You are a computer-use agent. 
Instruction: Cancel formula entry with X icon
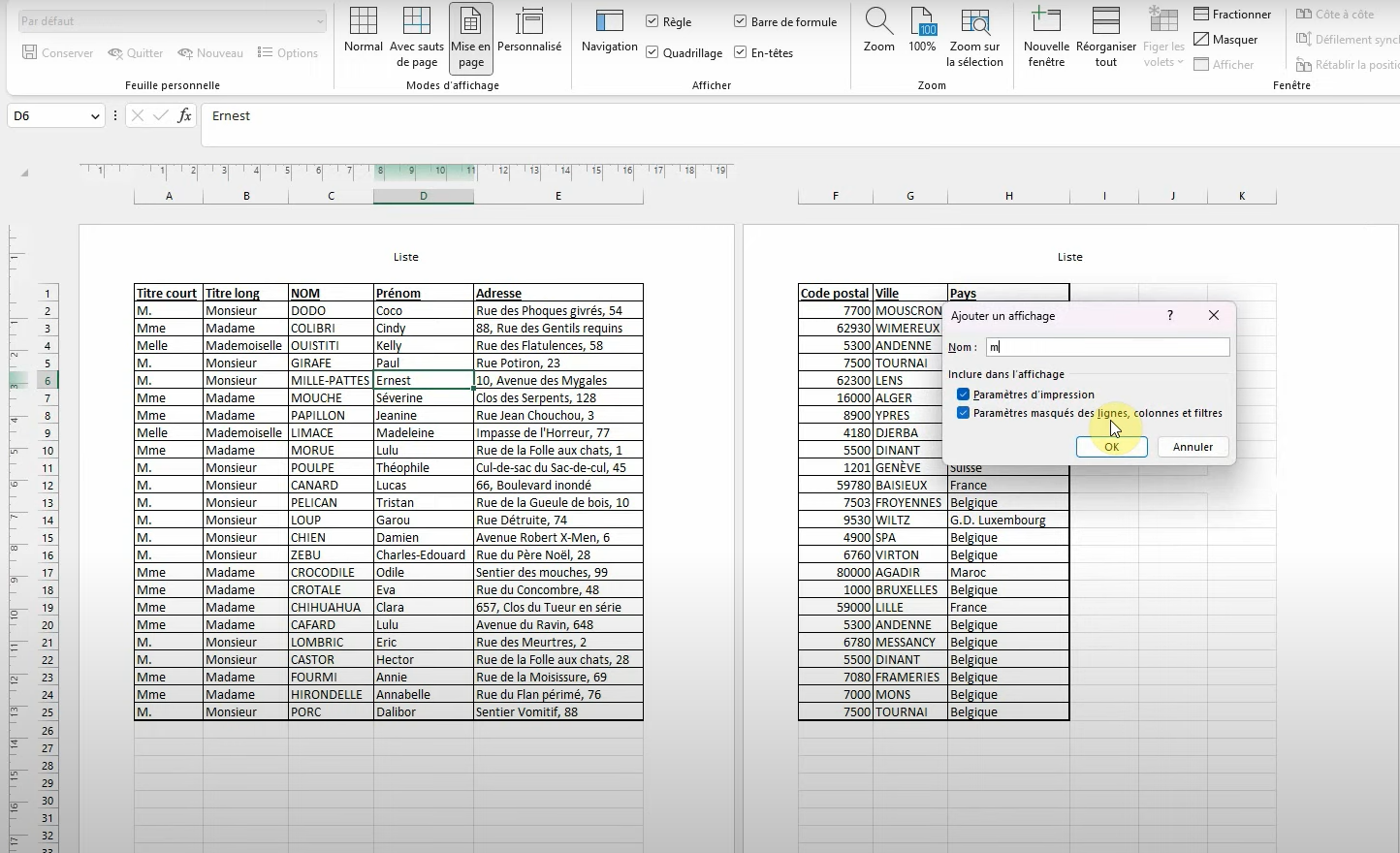(x=137, y=116)
